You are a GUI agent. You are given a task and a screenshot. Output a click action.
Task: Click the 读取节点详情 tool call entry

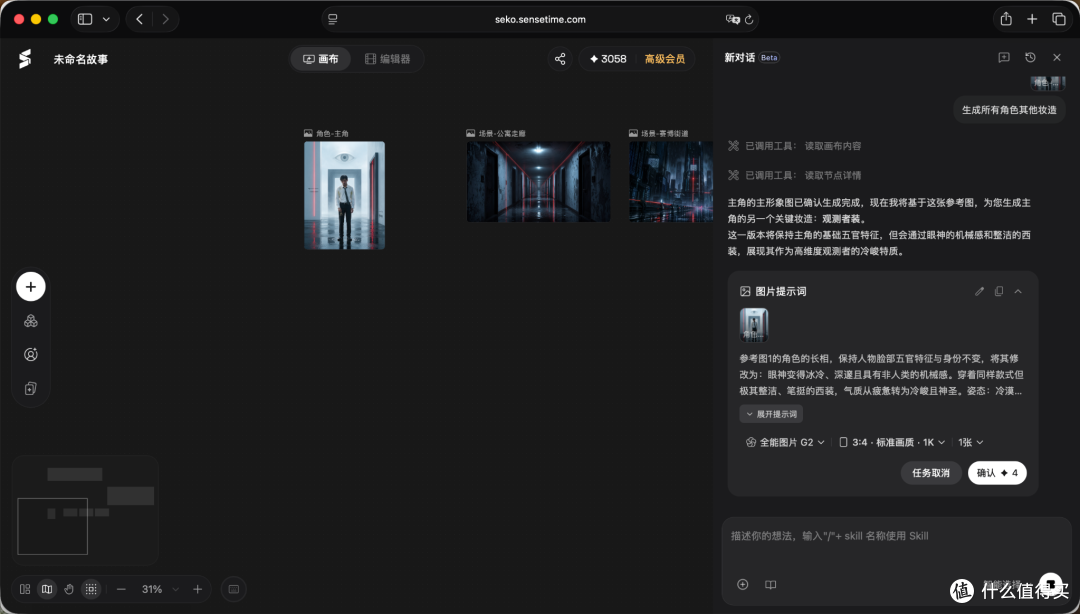[x=795, y=176]
